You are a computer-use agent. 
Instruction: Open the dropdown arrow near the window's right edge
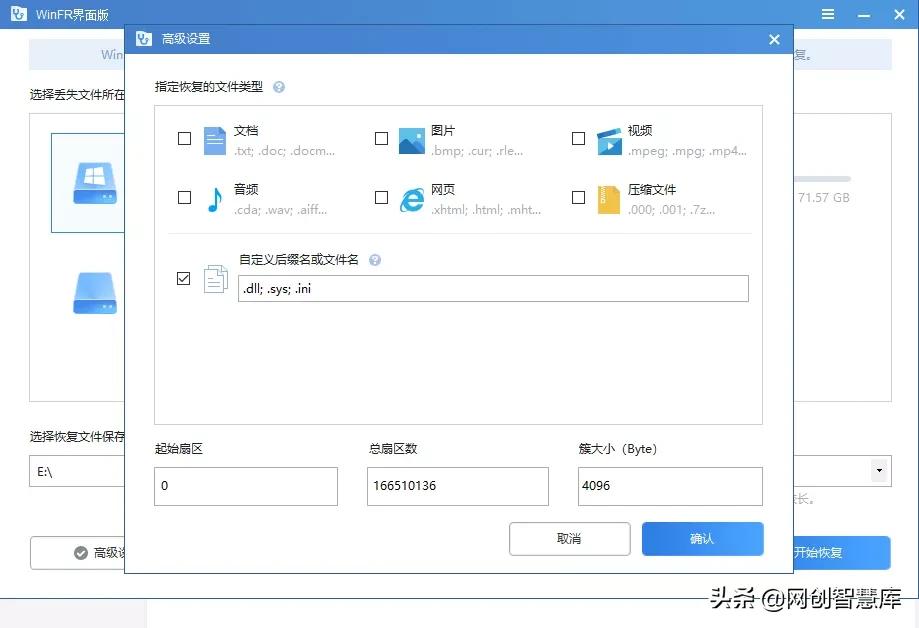click(879, 470)
